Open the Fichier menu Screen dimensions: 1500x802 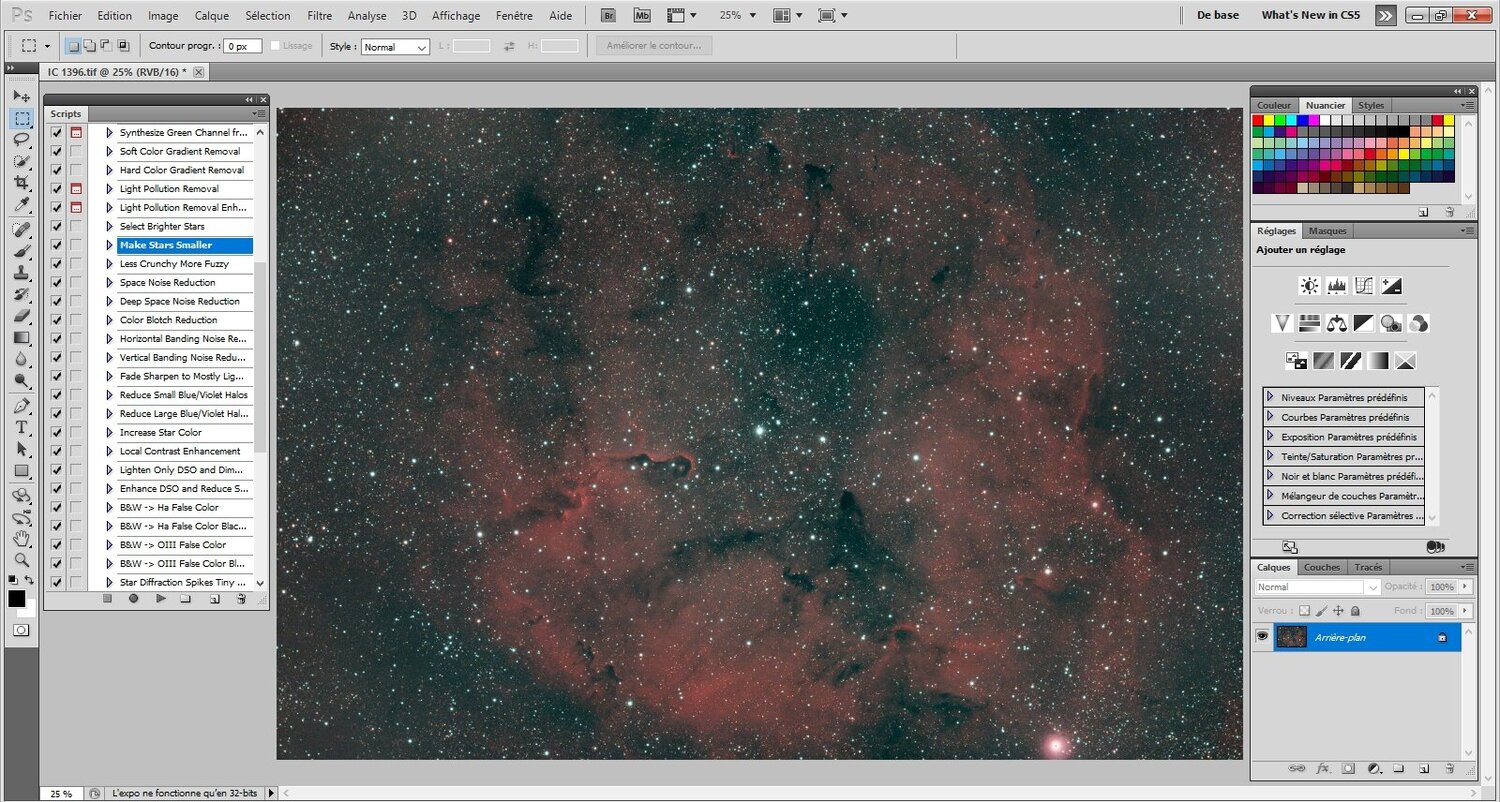tap(66, 15)
